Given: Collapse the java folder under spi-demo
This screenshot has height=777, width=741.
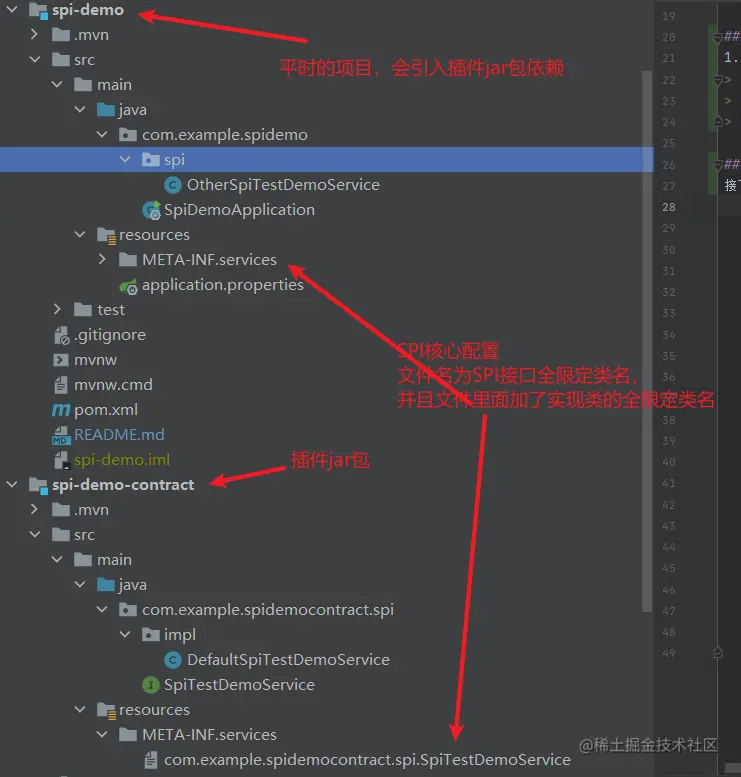Looking at the screenshot, I should (80, 109).
